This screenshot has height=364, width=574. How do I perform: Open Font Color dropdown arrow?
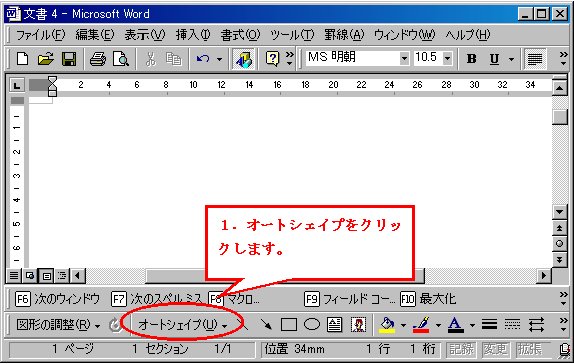(x=472, y=324)
